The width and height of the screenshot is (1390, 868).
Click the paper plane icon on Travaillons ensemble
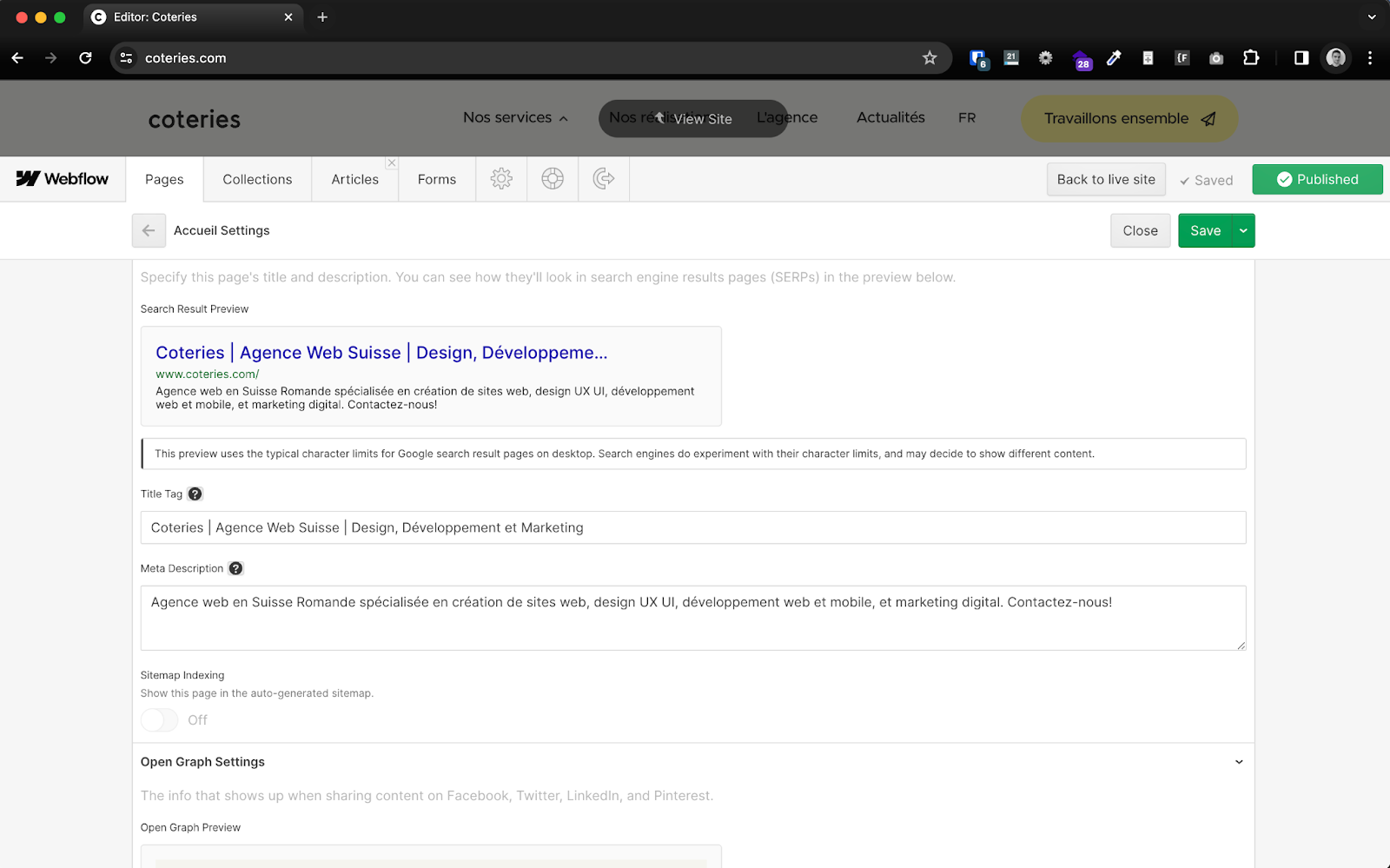(x=1208, y=119)
